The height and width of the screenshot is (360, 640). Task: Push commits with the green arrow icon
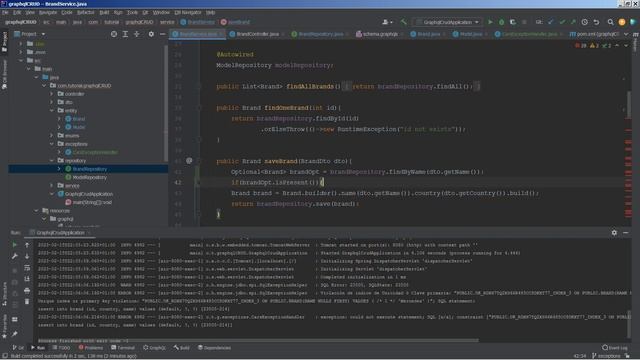[x=573, y=22]
